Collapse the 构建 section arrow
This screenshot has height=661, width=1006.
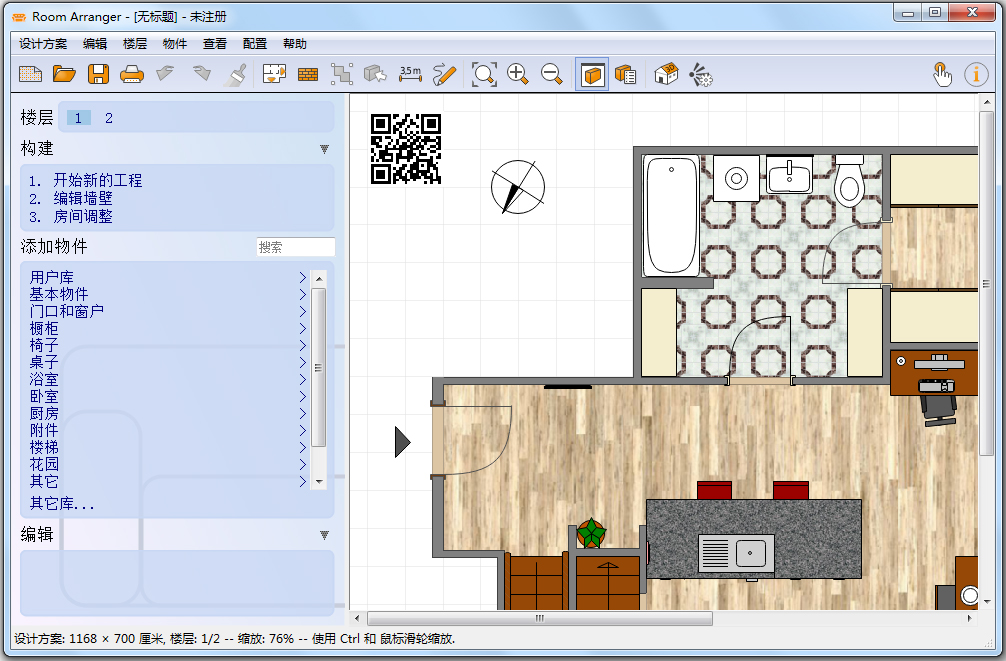pyautogui.click(x=325, y=149)
